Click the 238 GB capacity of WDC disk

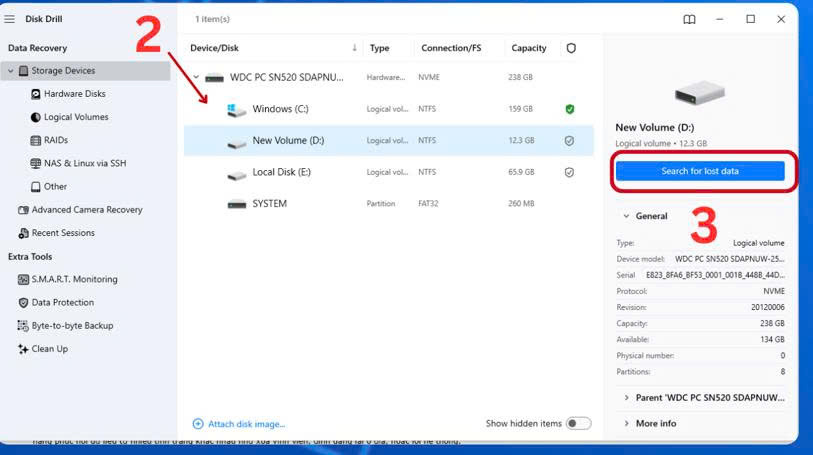click(520, 77)
